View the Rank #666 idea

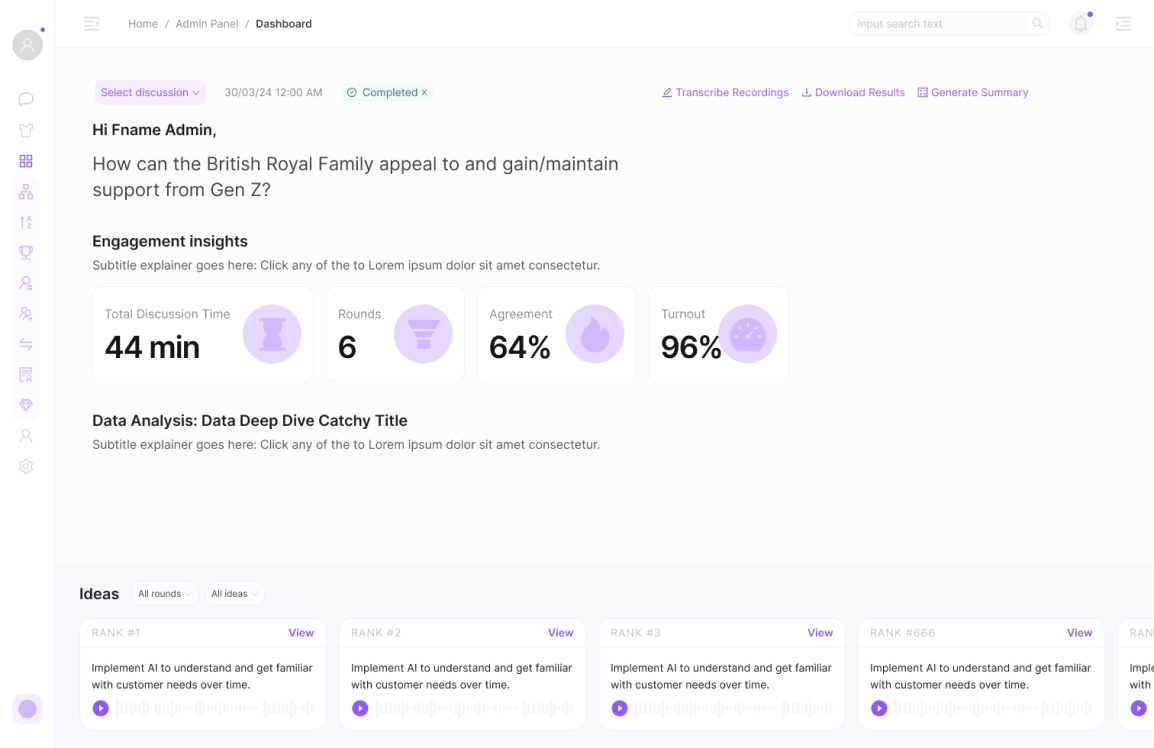1080,632
